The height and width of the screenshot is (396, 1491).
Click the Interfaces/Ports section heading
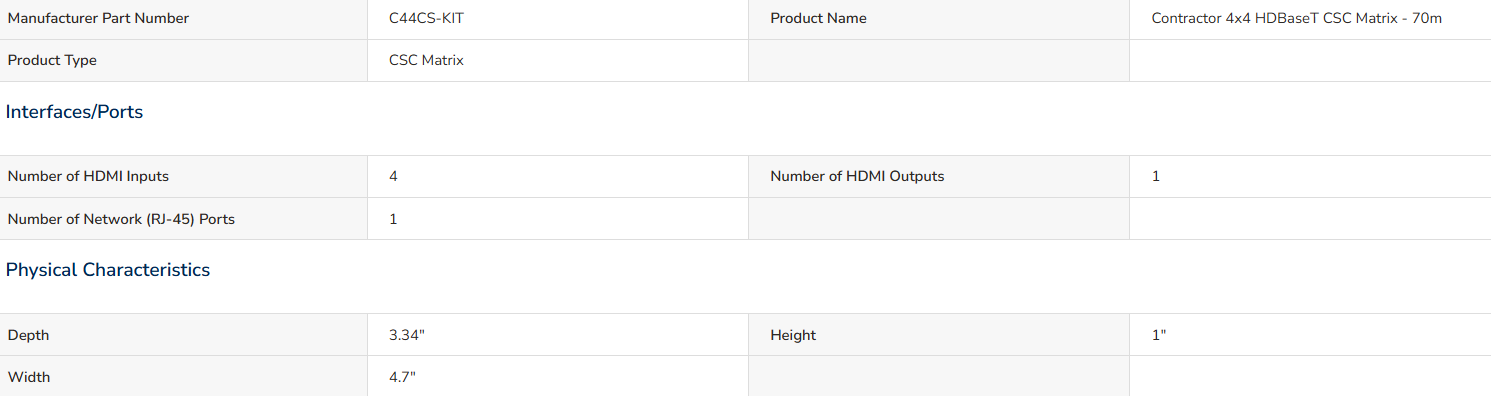point(74,112)
